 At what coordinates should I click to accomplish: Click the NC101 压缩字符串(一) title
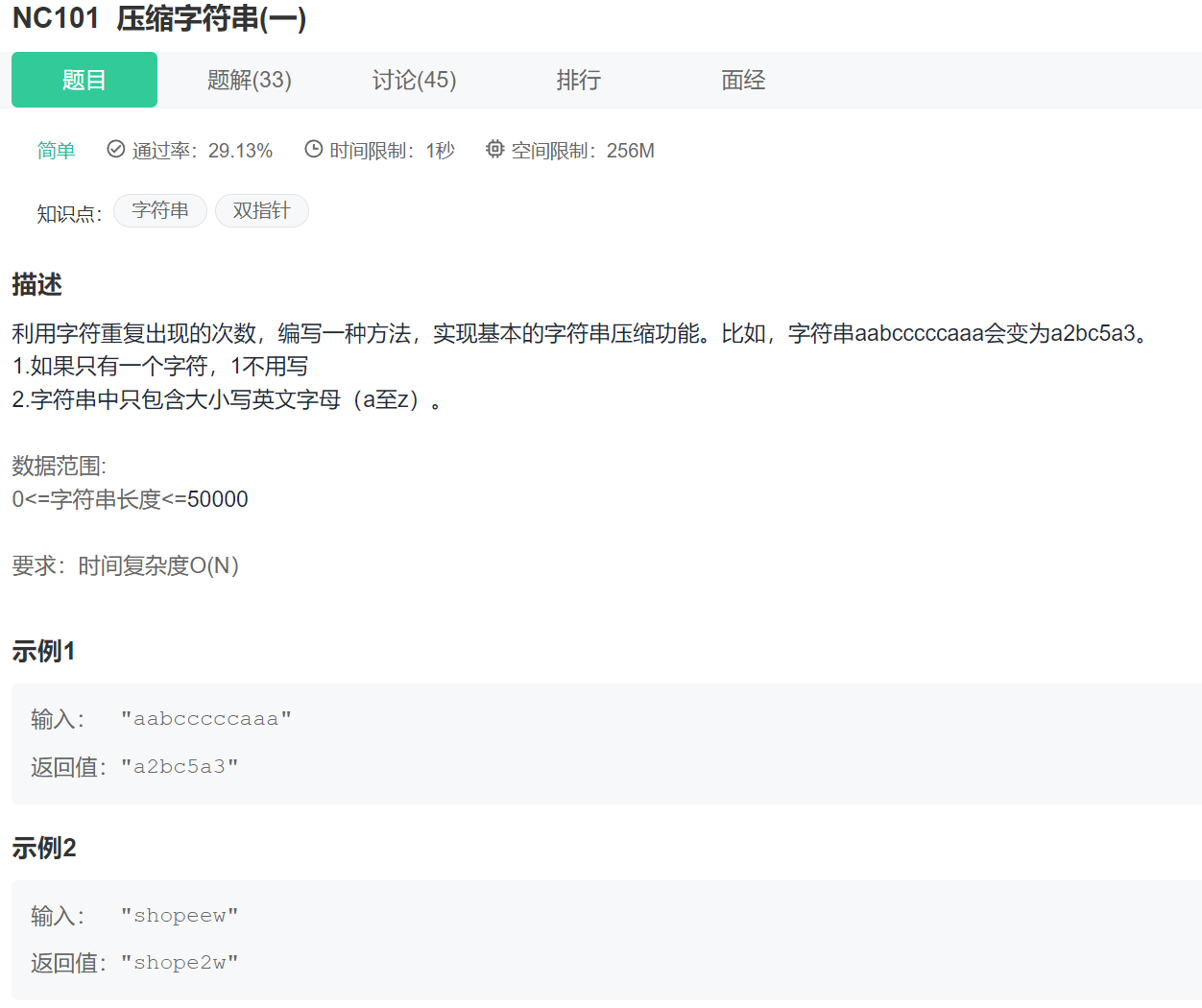click(159, 18)
